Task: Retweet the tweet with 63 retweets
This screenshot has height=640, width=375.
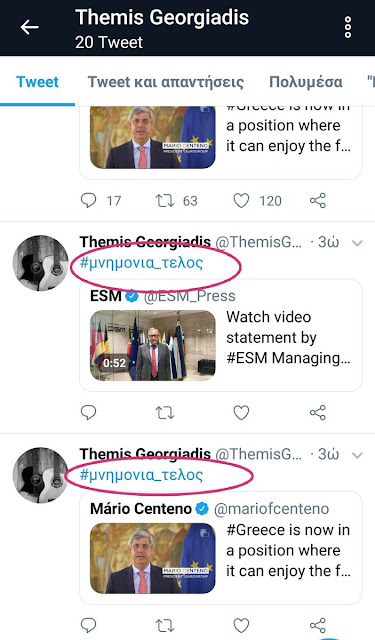Action: coord(165,201)
